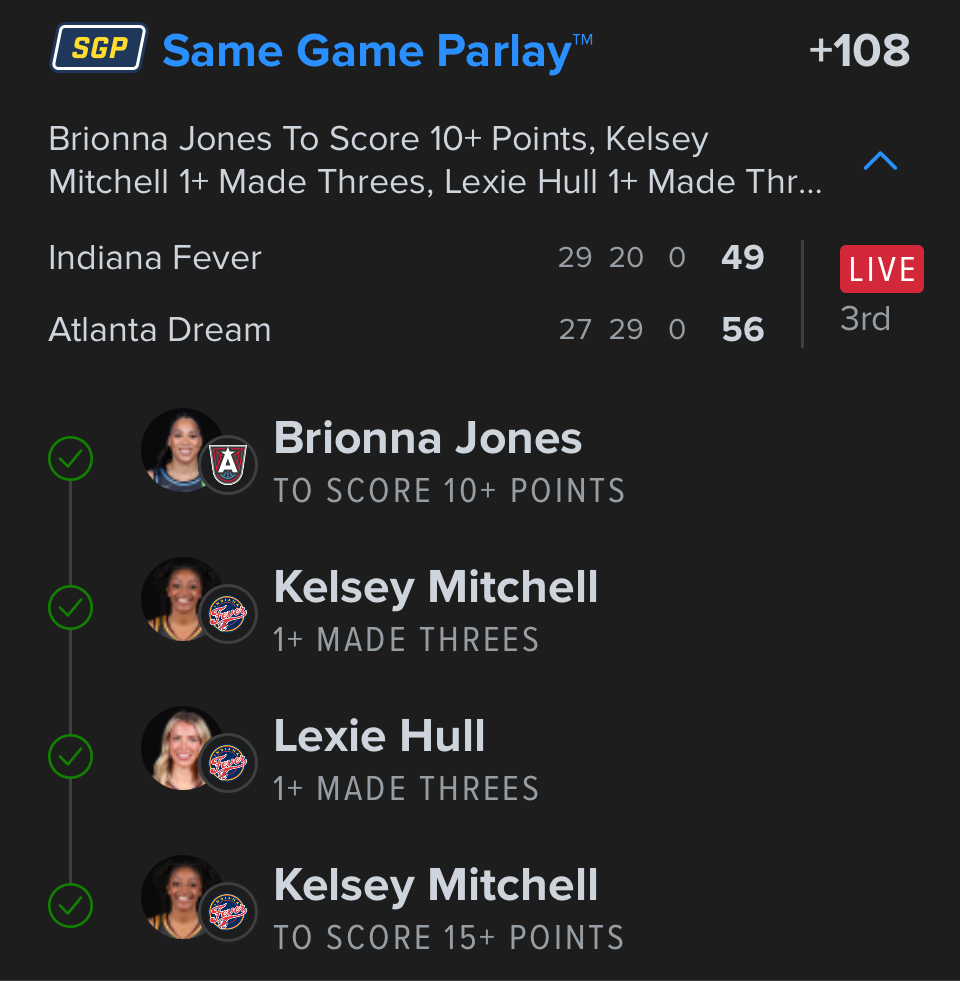
Task: Click Fever logo on Kelsey Mitchell 15+ points leg
Action: pos(229,912)
